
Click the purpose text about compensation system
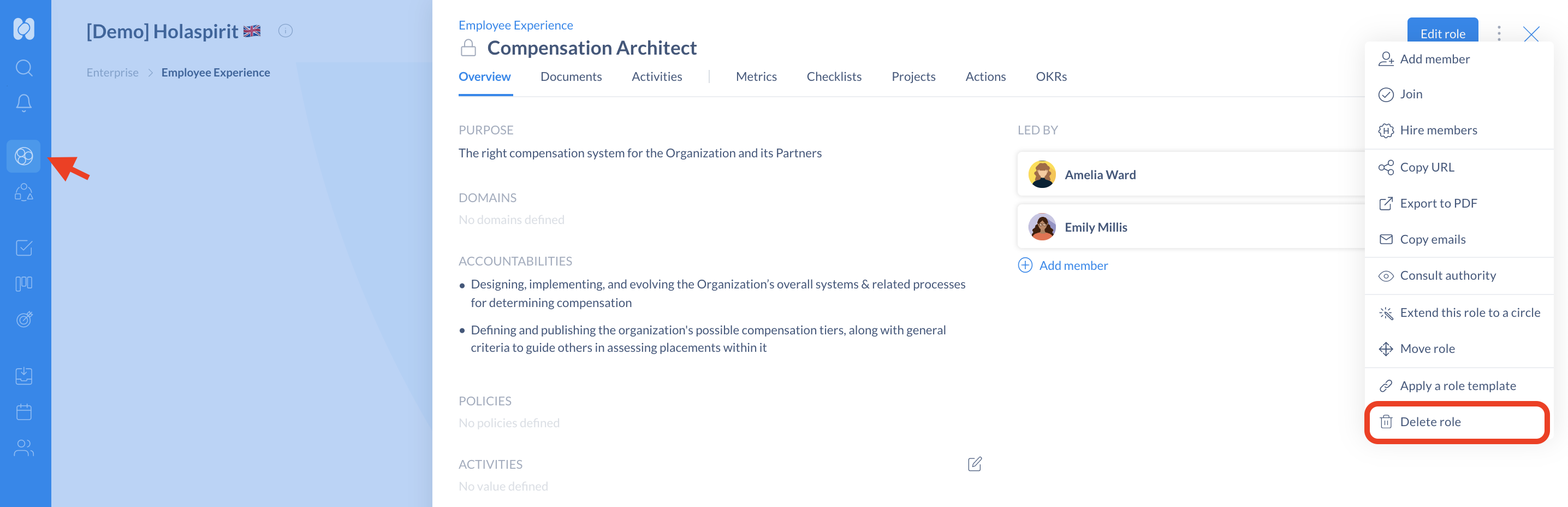coord(640,153)
